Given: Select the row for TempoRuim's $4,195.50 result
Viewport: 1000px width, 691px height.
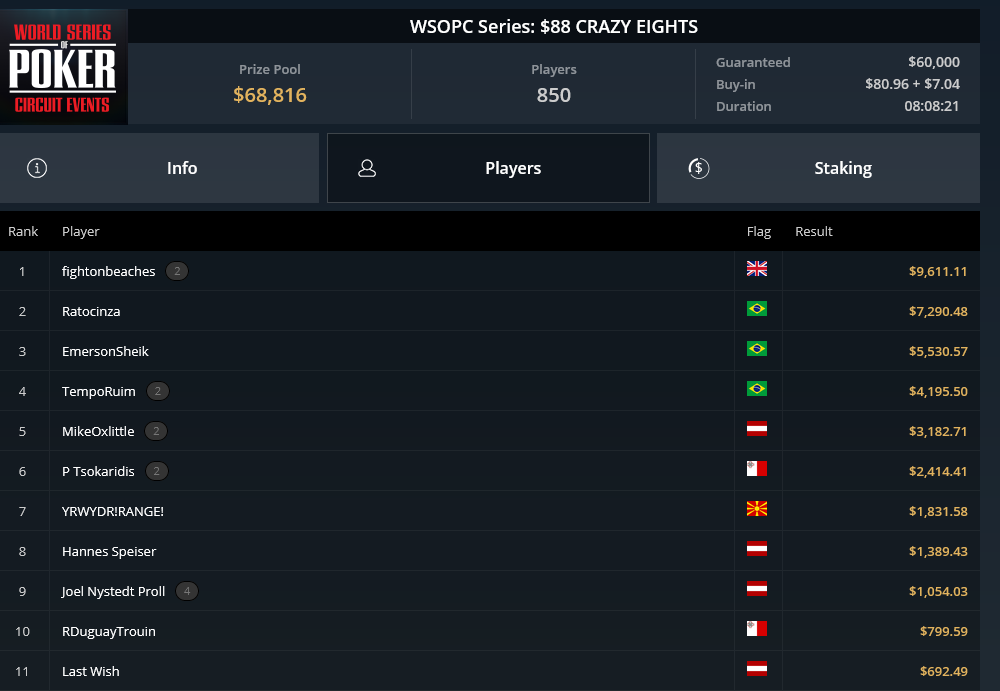Looking at the screenshot, I should point(490,391).
